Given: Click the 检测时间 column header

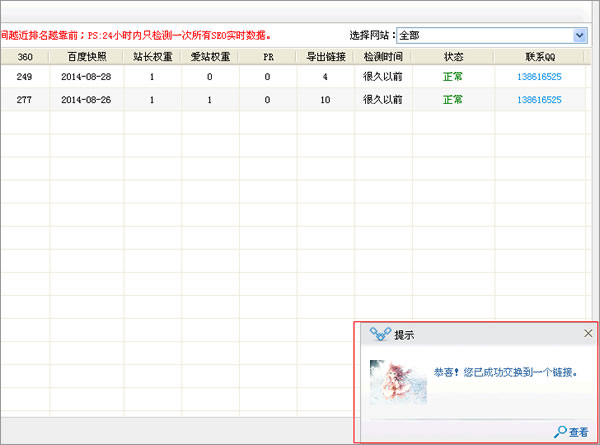Looking at the screenshot, I should point(383,57).
